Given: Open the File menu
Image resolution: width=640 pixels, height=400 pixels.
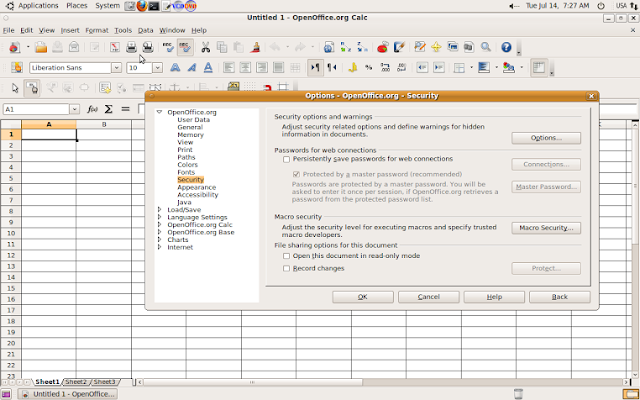Looking at the screenshot, I should tap(8, 30).
